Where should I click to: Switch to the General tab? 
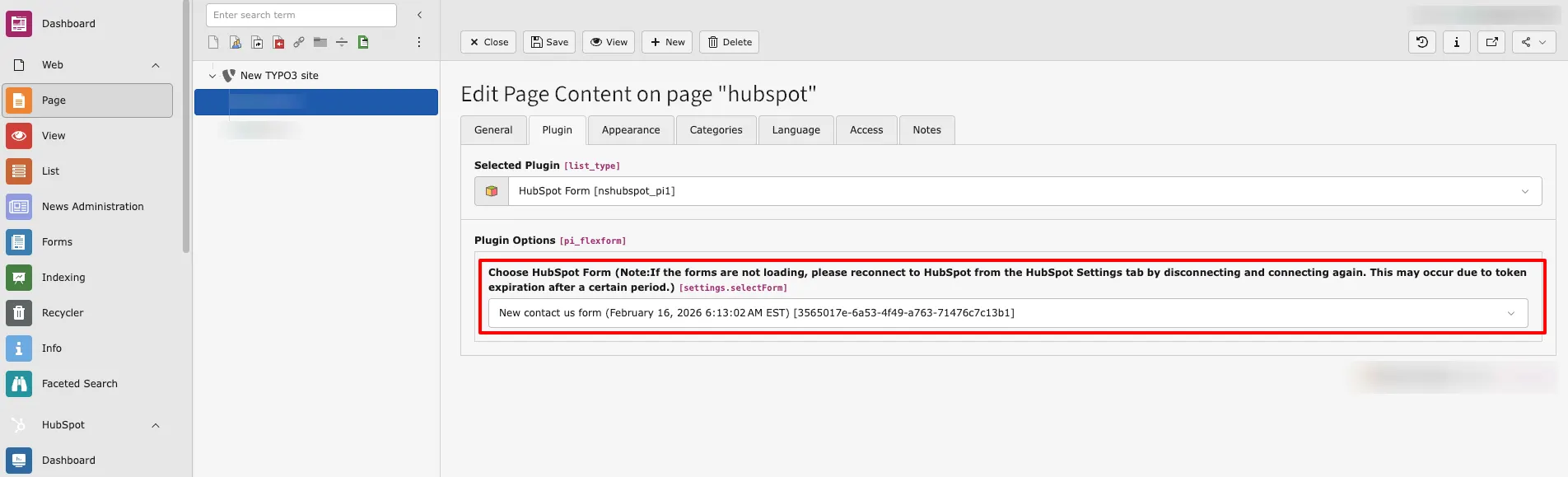tap(493, 130)
